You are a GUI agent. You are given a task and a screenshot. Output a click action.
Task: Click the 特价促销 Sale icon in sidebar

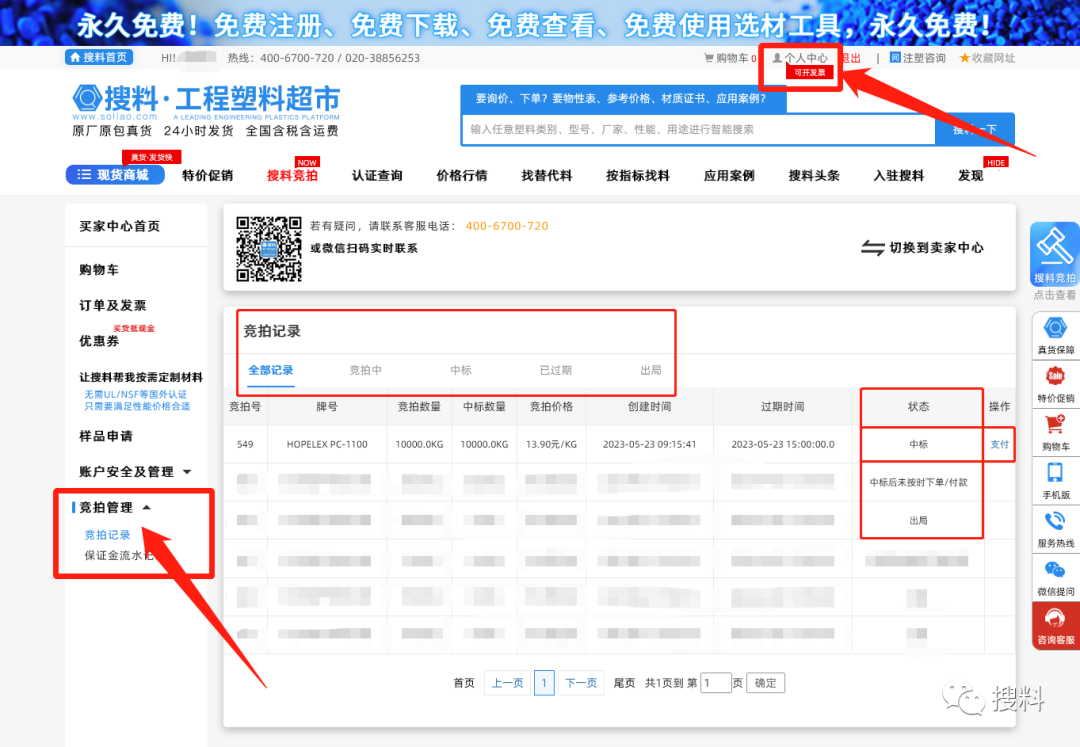1055,377
